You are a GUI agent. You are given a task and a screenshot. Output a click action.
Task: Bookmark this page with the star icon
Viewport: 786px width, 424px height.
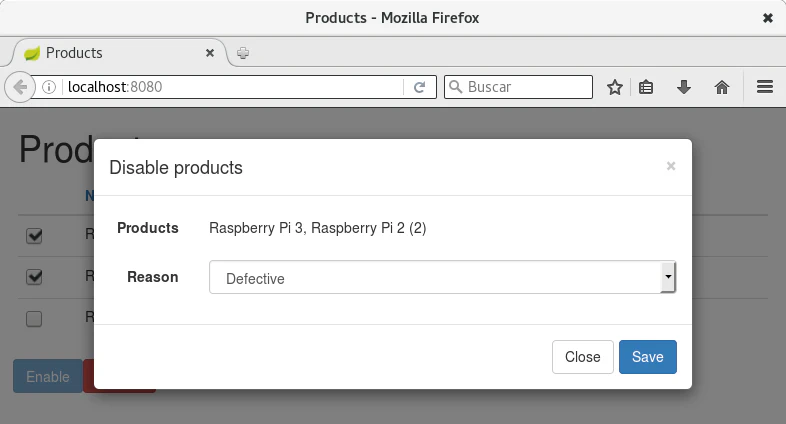(615, 87)
